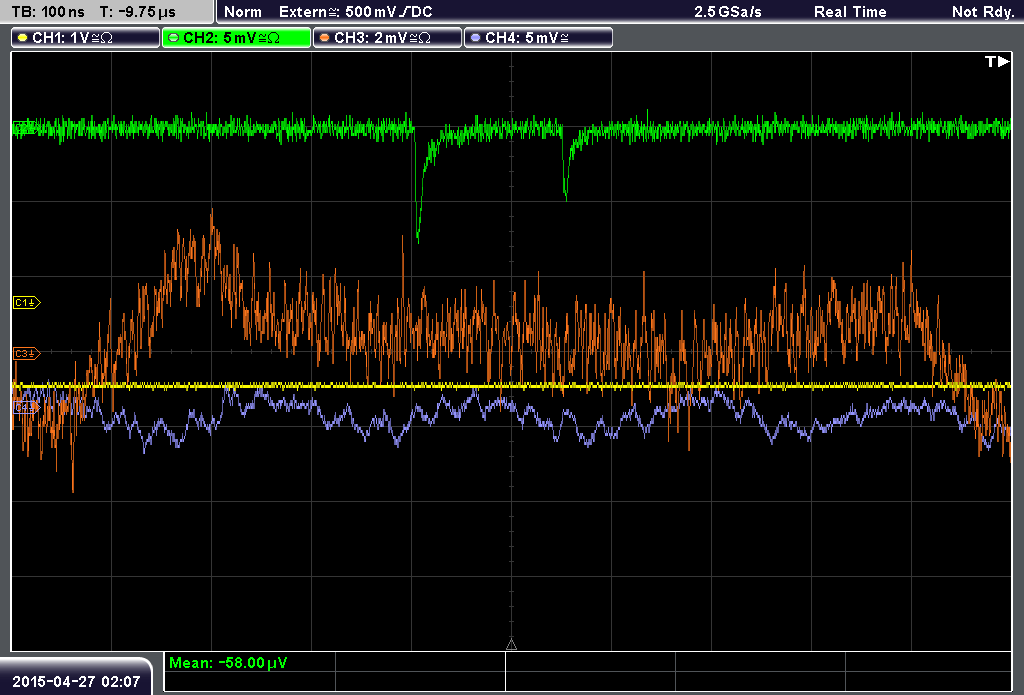The width and height of the screenshot is (1024, 695).
Task: Click the blue C4 ground level marker
Action: tap(26, 407)
